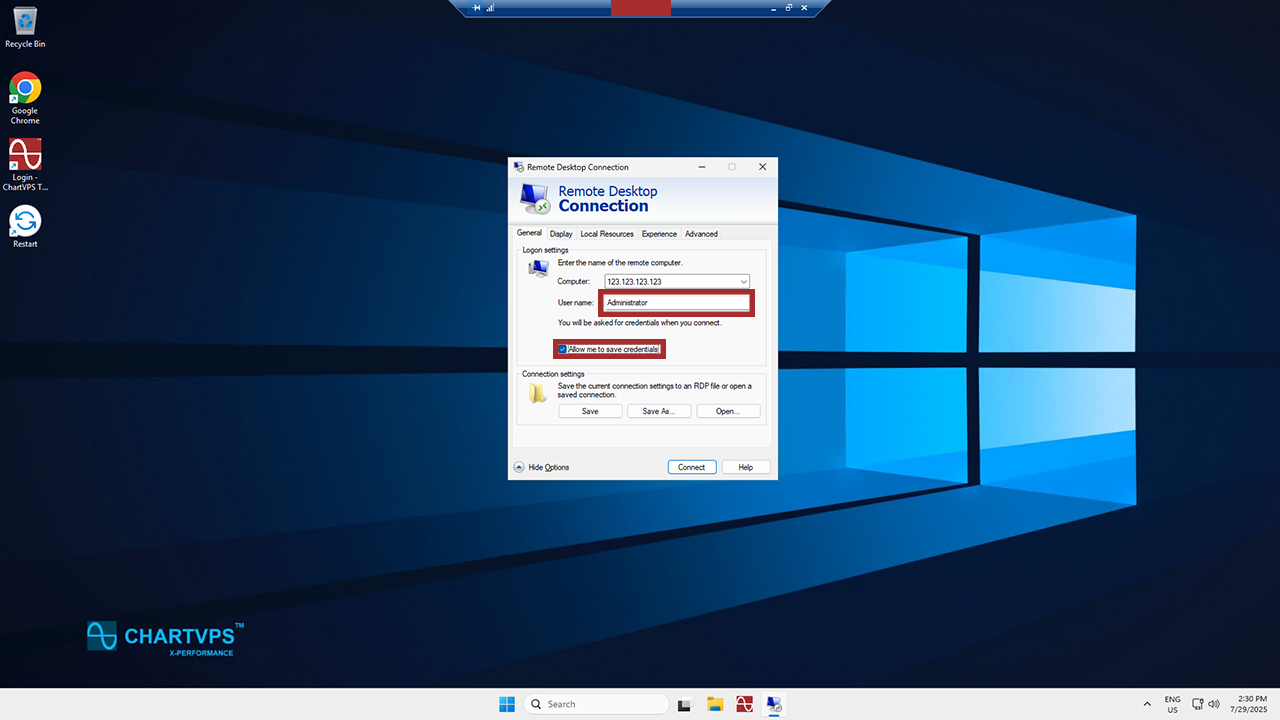Open the volume control in system tray
The image size is (1280, 720).
pos(1214,704)
